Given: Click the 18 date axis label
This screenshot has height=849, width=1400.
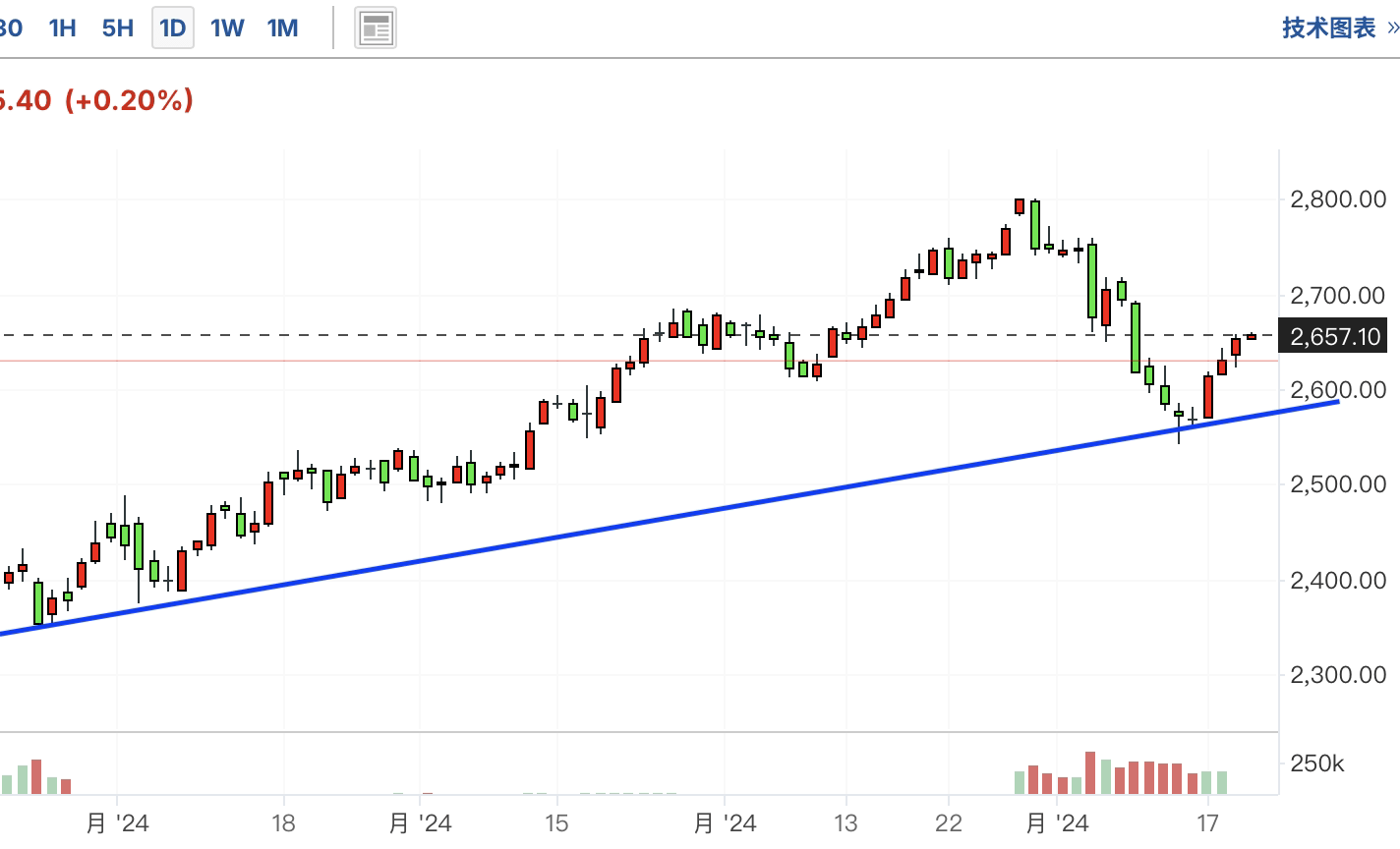Looking at the screenshot, I should [x=283, y=822].
